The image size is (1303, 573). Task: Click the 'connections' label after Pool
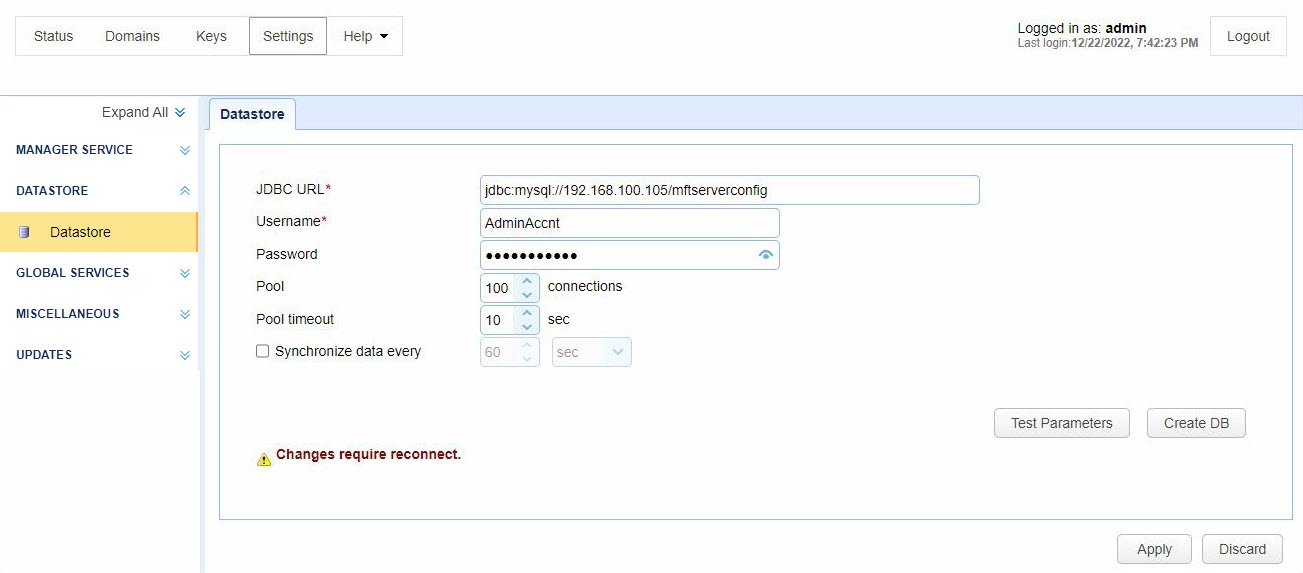click(585, 286)
